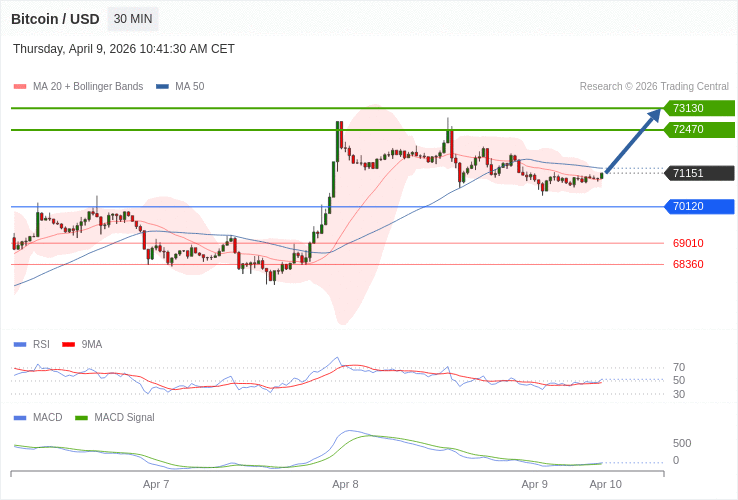Click the MACD legend label
The image size is (738, 500).
[x=48, y=418]
